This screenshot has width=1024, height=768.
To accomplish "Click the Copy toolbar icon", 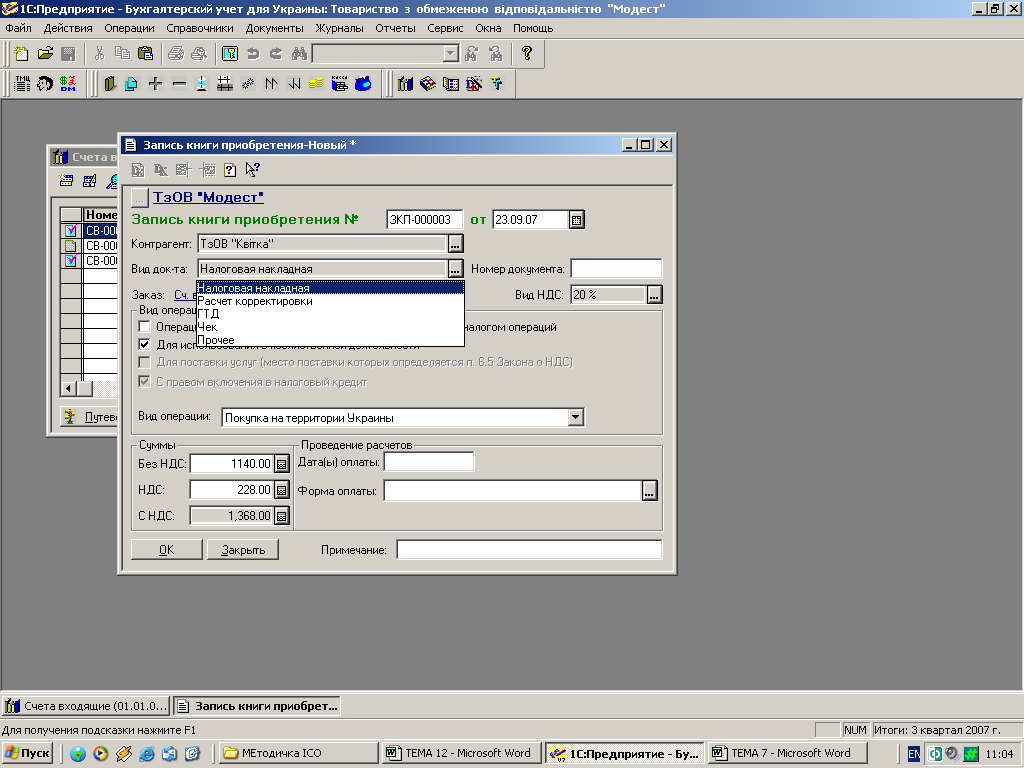I will click(x=122, y=54).
